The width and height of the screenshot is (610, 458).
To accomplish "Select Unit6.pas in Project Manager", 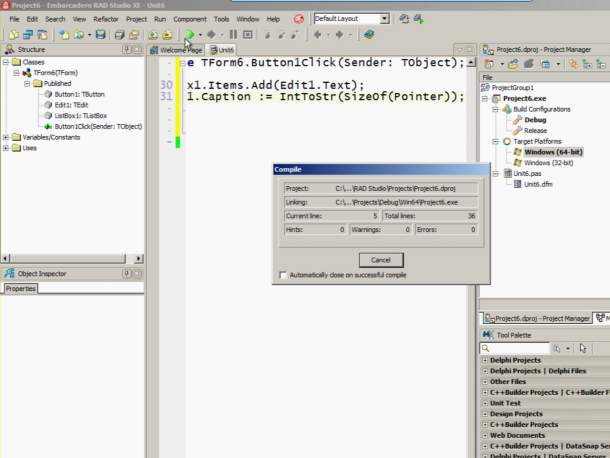I will point(527,174).
